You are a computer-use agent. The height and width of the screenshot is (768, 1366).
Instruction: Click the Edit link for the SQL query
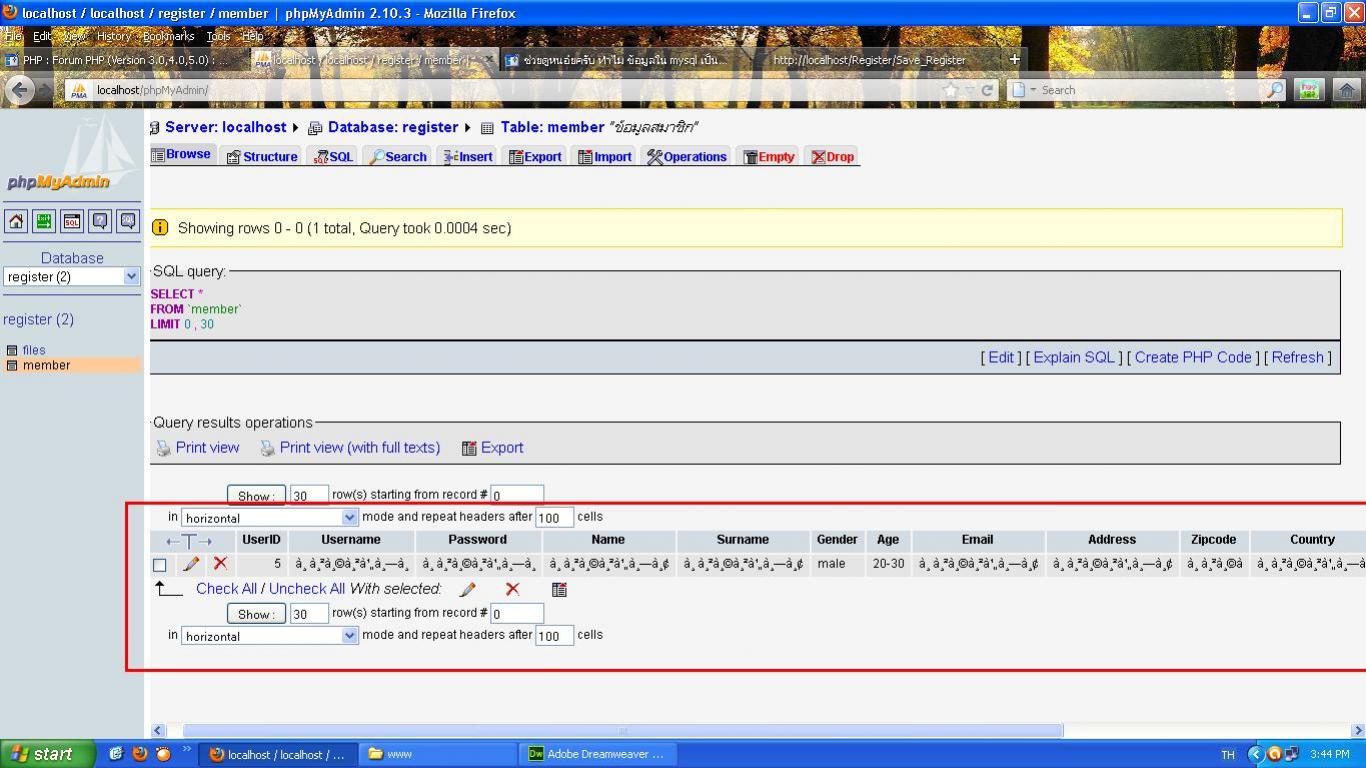pyautogui.click(x=1001, y=357)
